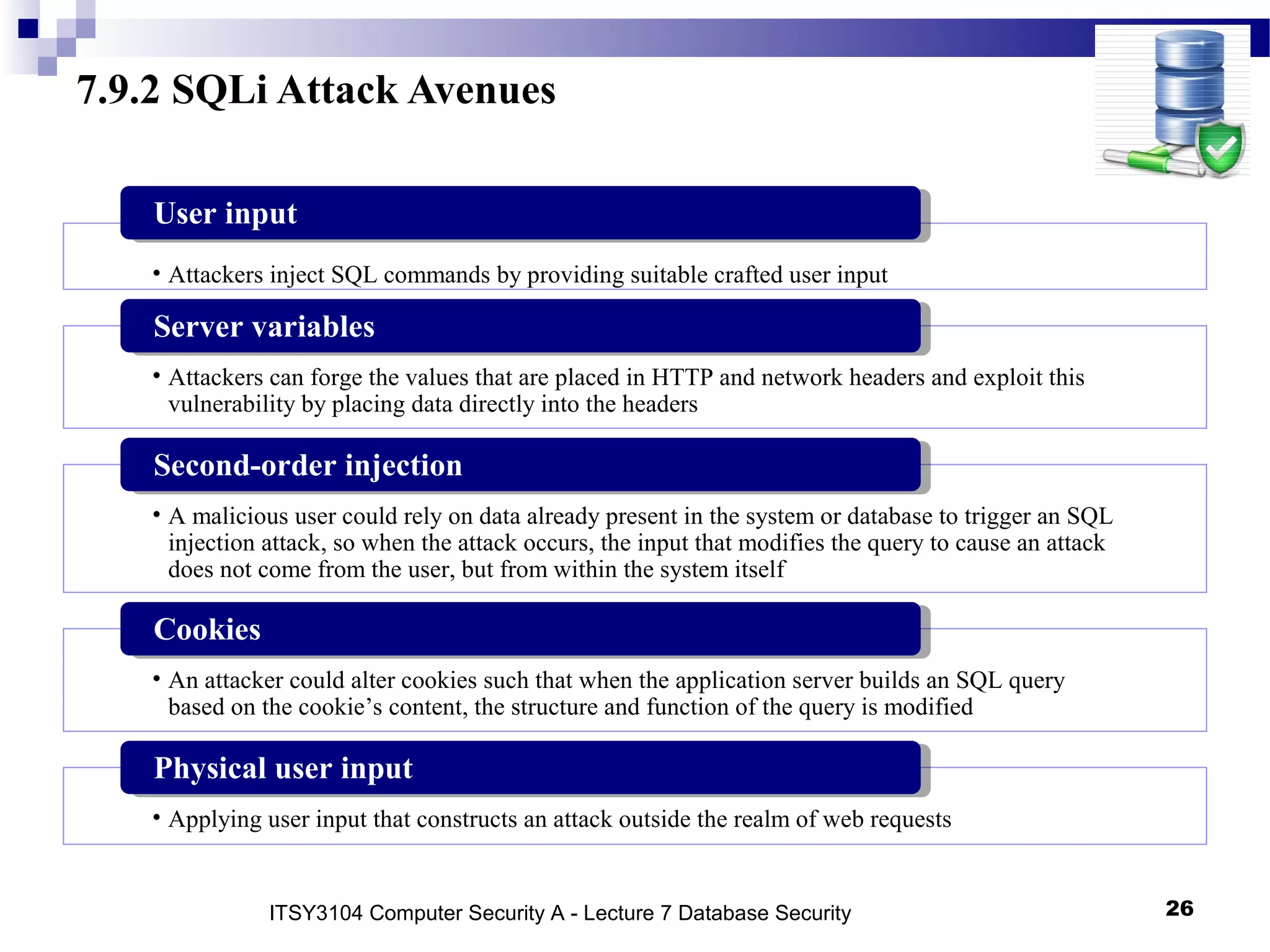Image resolution: width=1270 pixels, height=952 pixels.
Task: Select the slide title '7.9.2 SQLi Attack Avenues'
Action: (316, 90)
